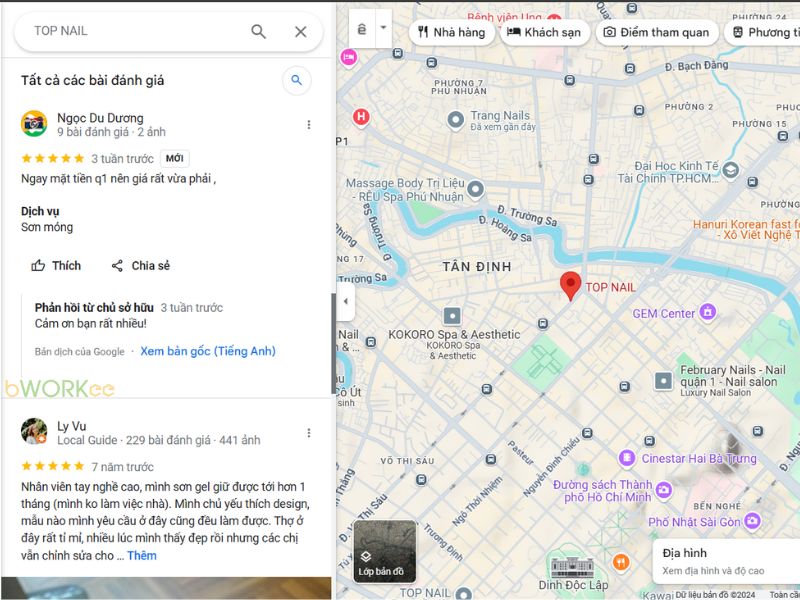Select Đại Học Kinh Tế Tài Chính marker
The width and height of the screenshot is (800, 600).
coord(731,170)
